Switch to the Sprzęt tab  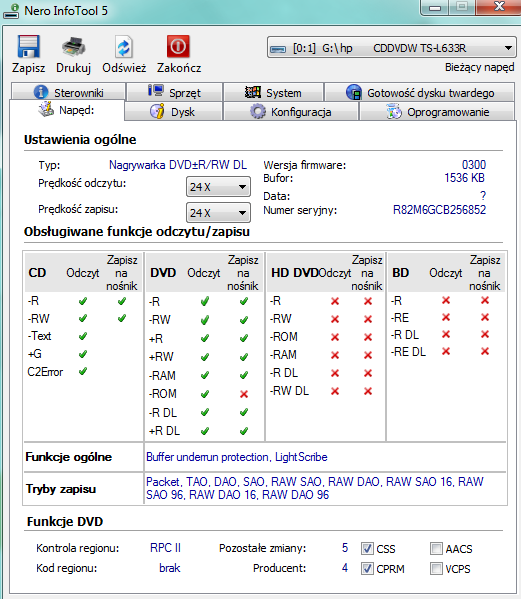point(175,92)
